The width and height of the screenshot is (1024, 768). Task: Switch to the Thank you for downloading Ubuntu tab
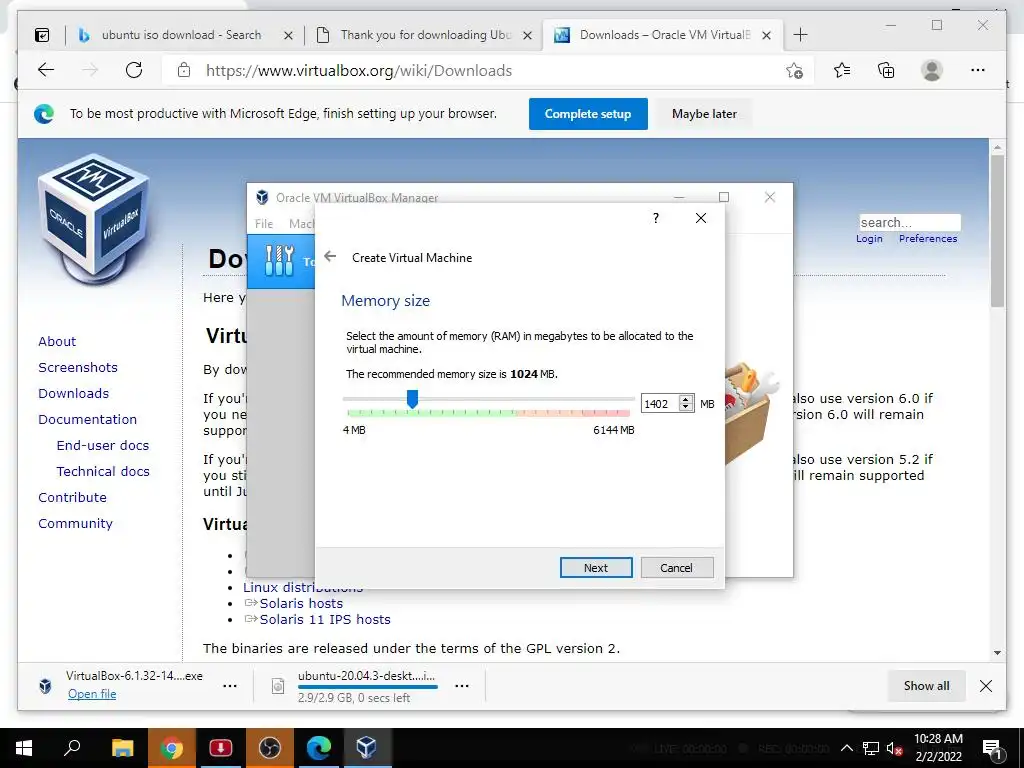click(425, 35)
